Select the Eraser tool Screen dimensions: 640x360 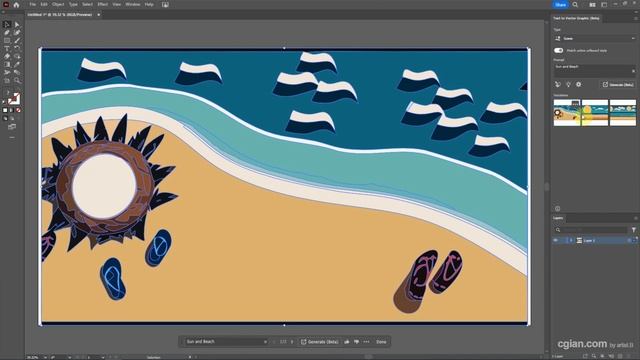[x=7, y=56]
